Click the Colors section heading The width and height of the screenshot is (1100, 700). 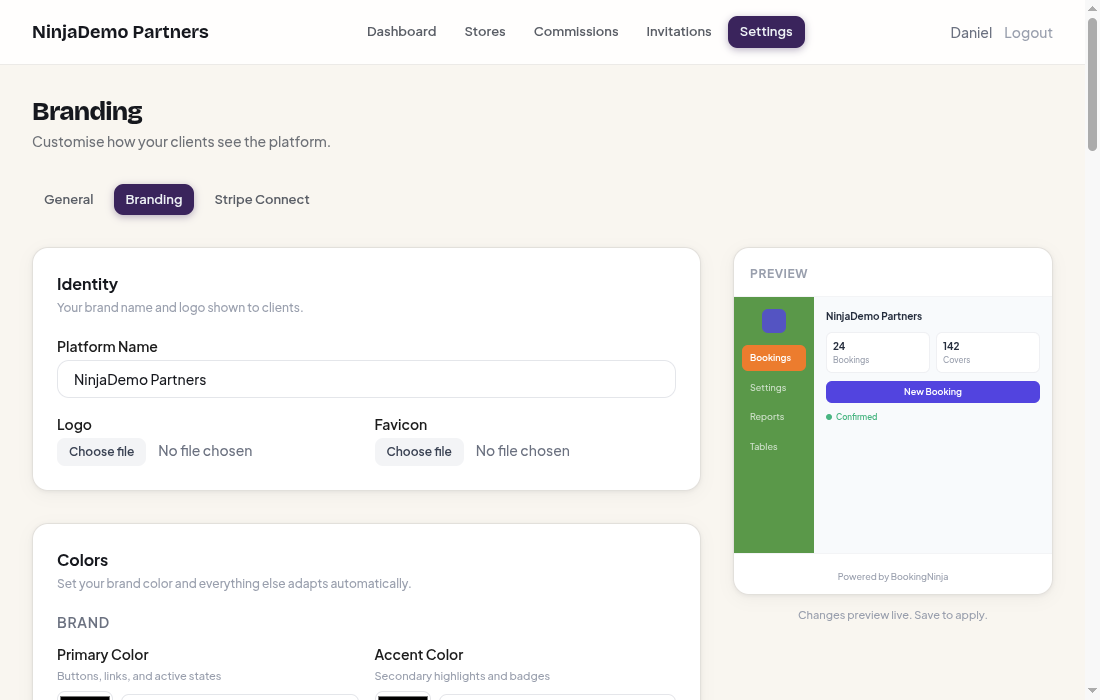(x=82, y=560)
